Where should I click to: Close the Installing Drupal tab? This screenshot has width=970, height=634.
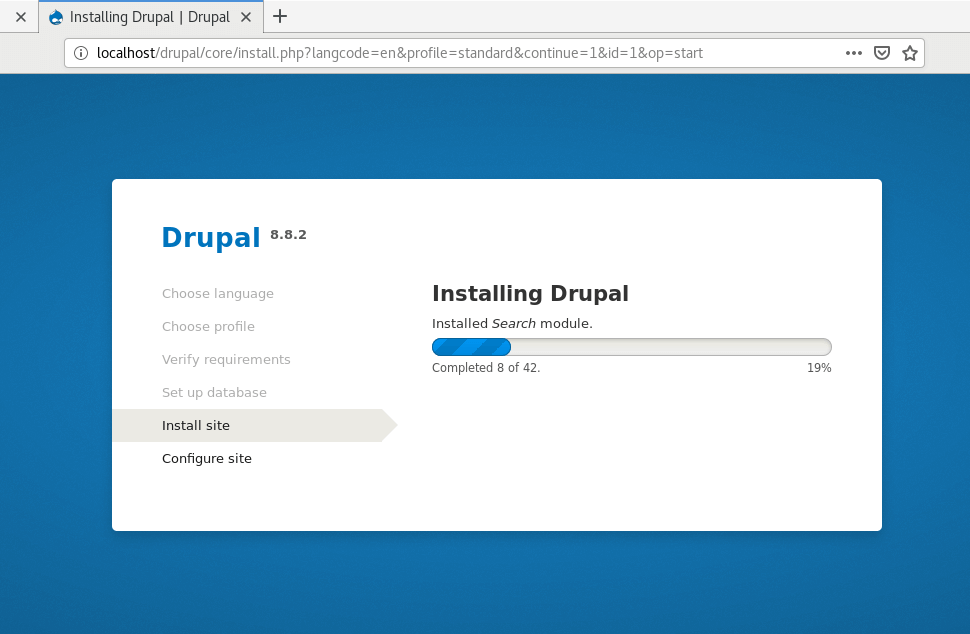246,17
